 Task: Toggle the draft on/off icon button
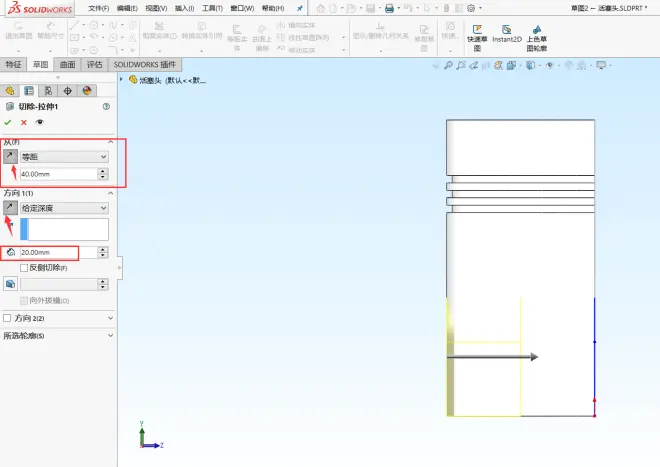[11, 284]
